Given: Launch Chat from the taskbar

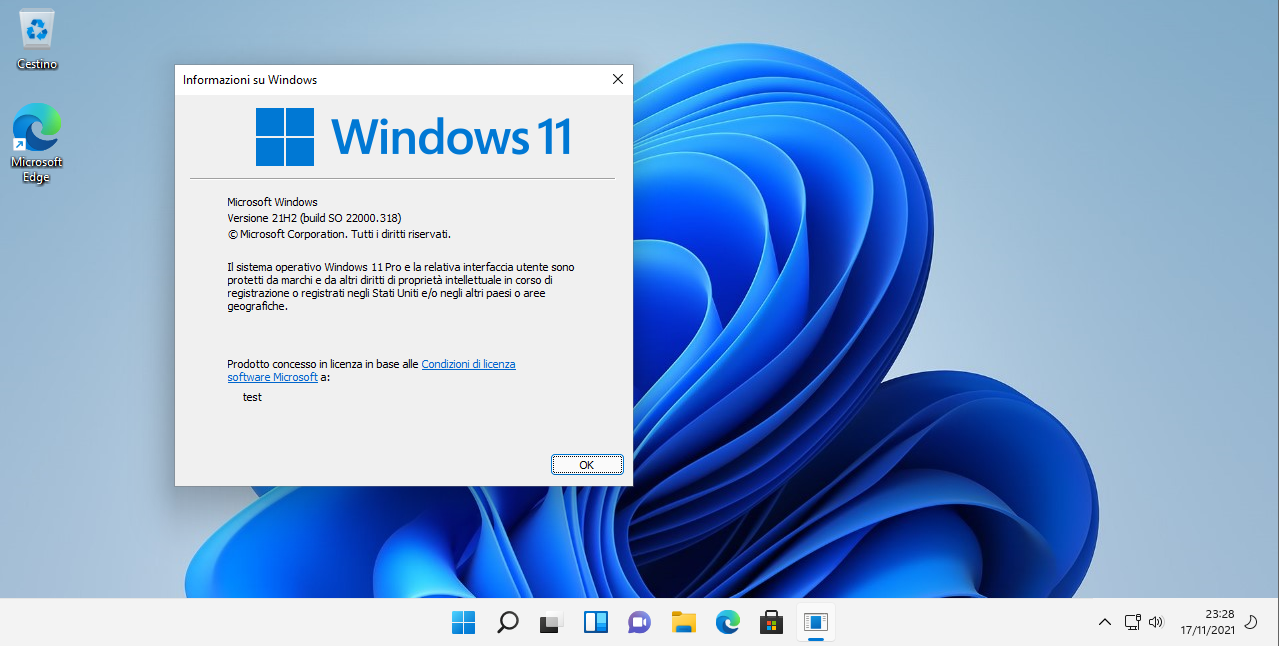Looking at the screenshot, I should click(x=639, y=622).
